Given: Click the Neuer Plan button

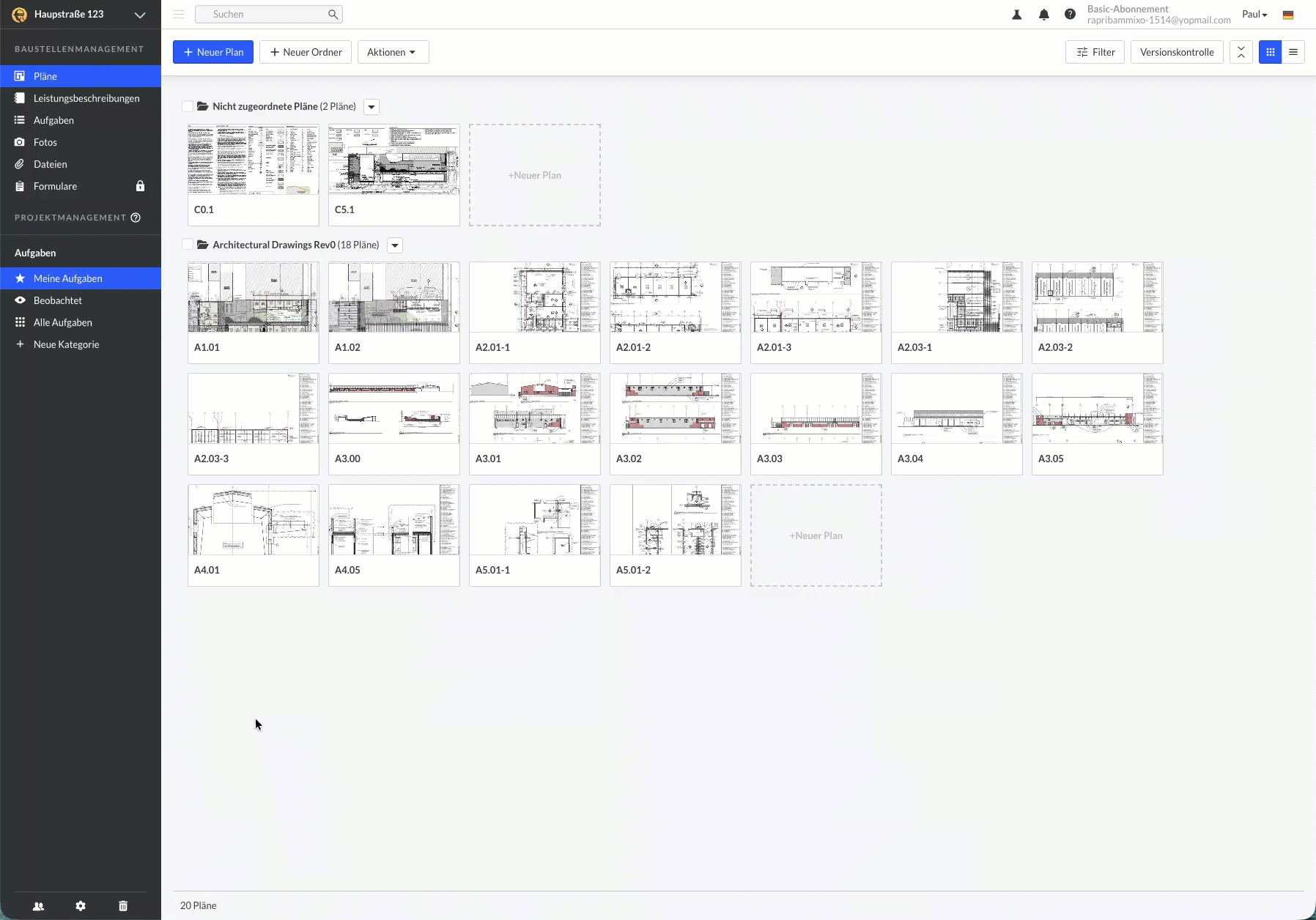Looking at the screenshot, I should (213, 52).
